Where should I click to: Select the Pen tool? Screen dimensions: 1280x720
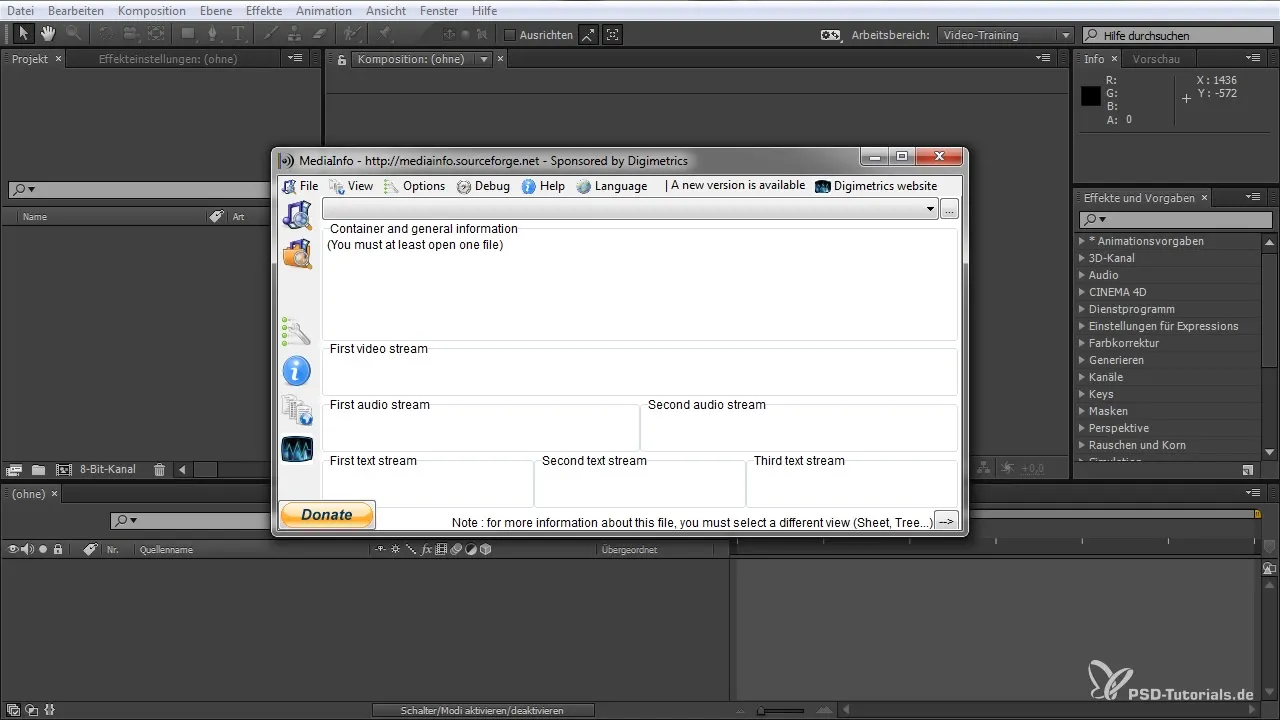(x=213, y=34)
